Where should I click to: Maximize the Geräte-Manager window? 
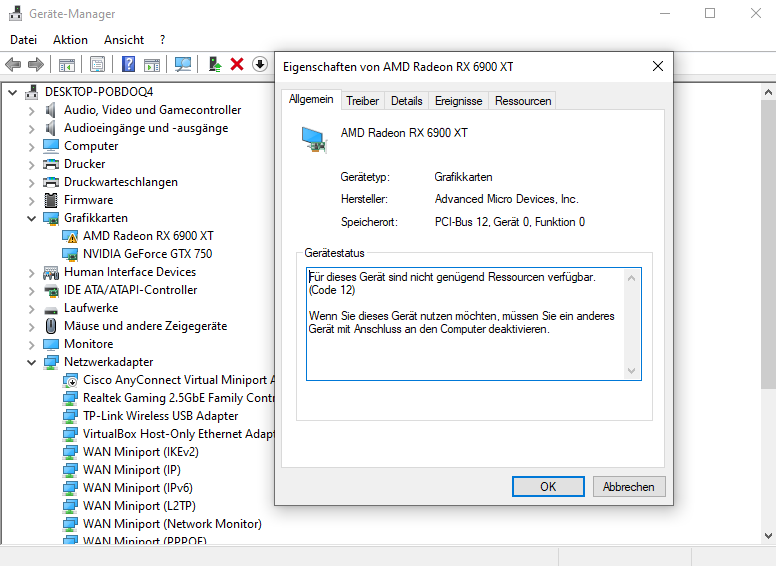point(710,13)
